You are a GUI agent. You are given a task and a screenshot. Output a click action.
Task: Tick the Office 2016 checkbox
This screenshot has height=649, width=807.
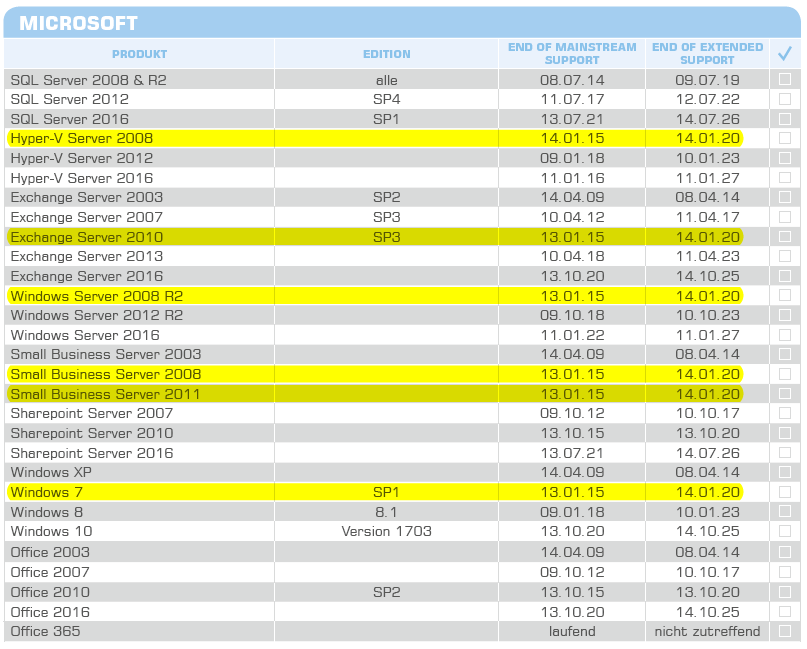click(x=785, y=611)
